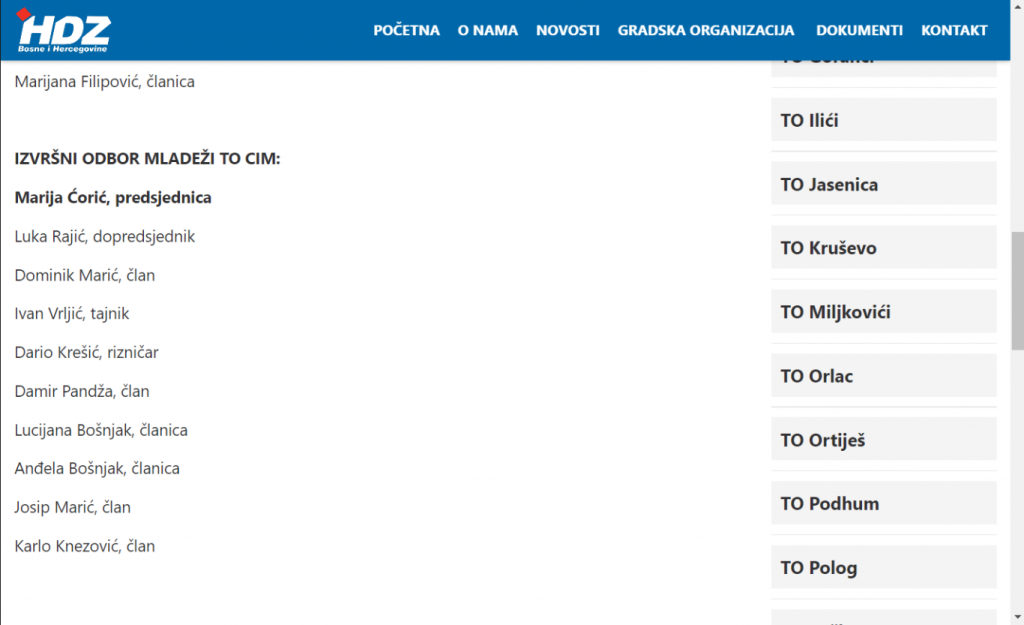Screen dimensions: 1024x625
Task: Navigate to the KONTAKT page
Action: coord(954,30)
